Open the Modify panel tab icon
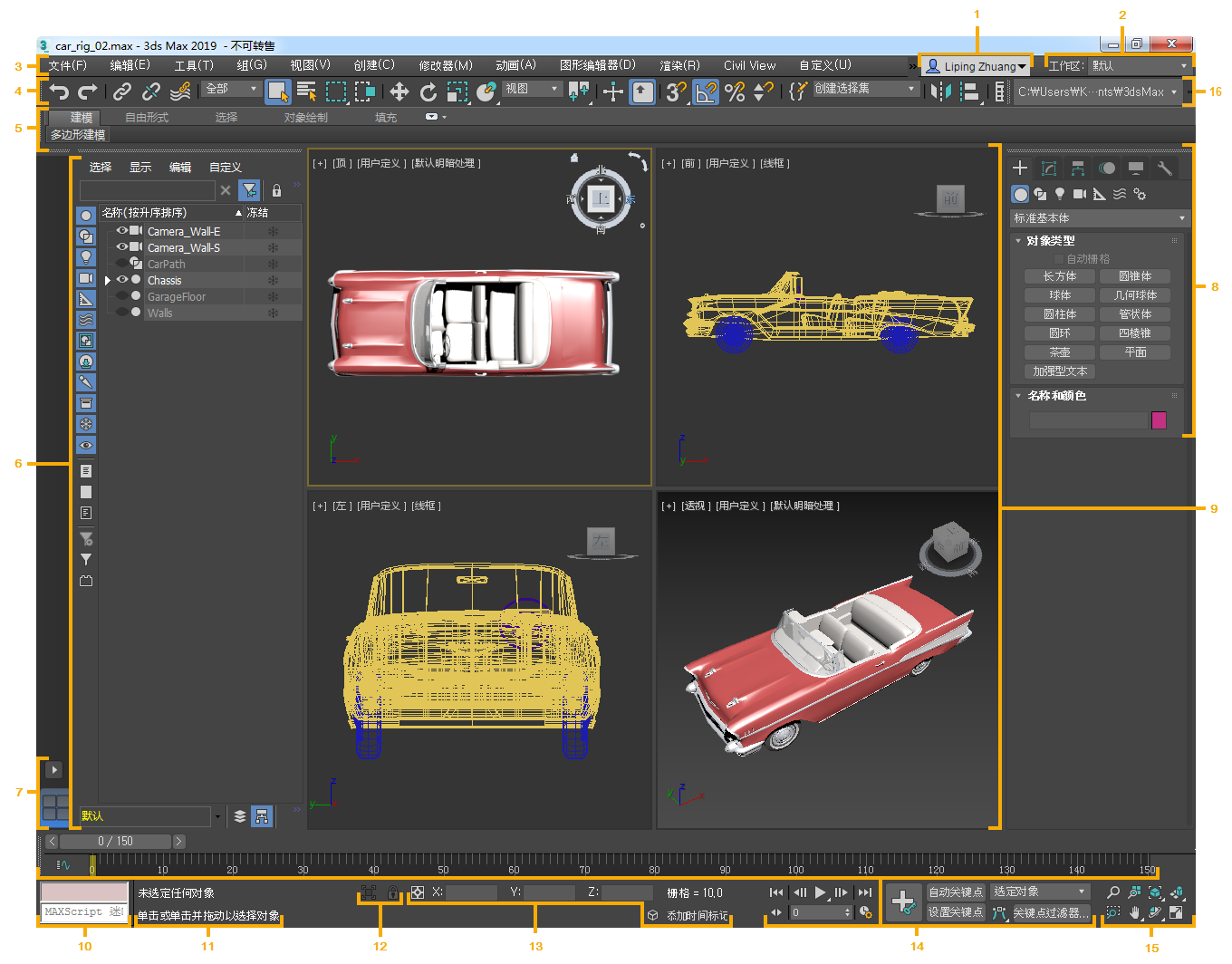 [1049, 168]
